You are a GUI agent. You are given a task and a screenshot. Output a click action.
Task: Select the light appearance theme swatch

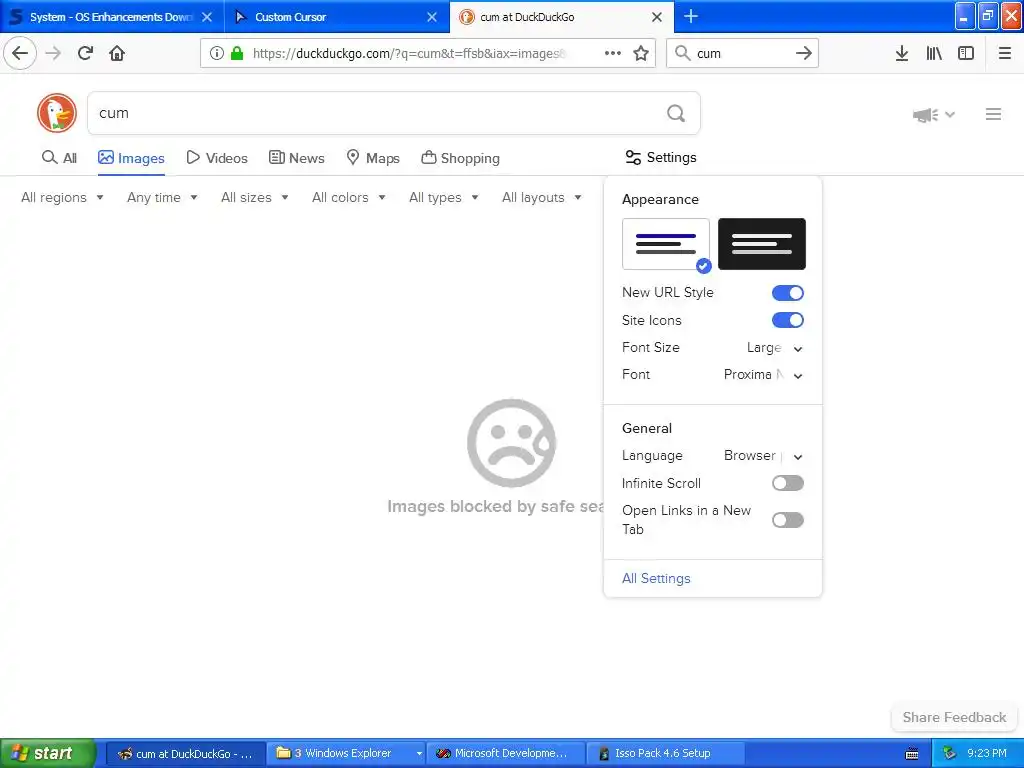665,244
